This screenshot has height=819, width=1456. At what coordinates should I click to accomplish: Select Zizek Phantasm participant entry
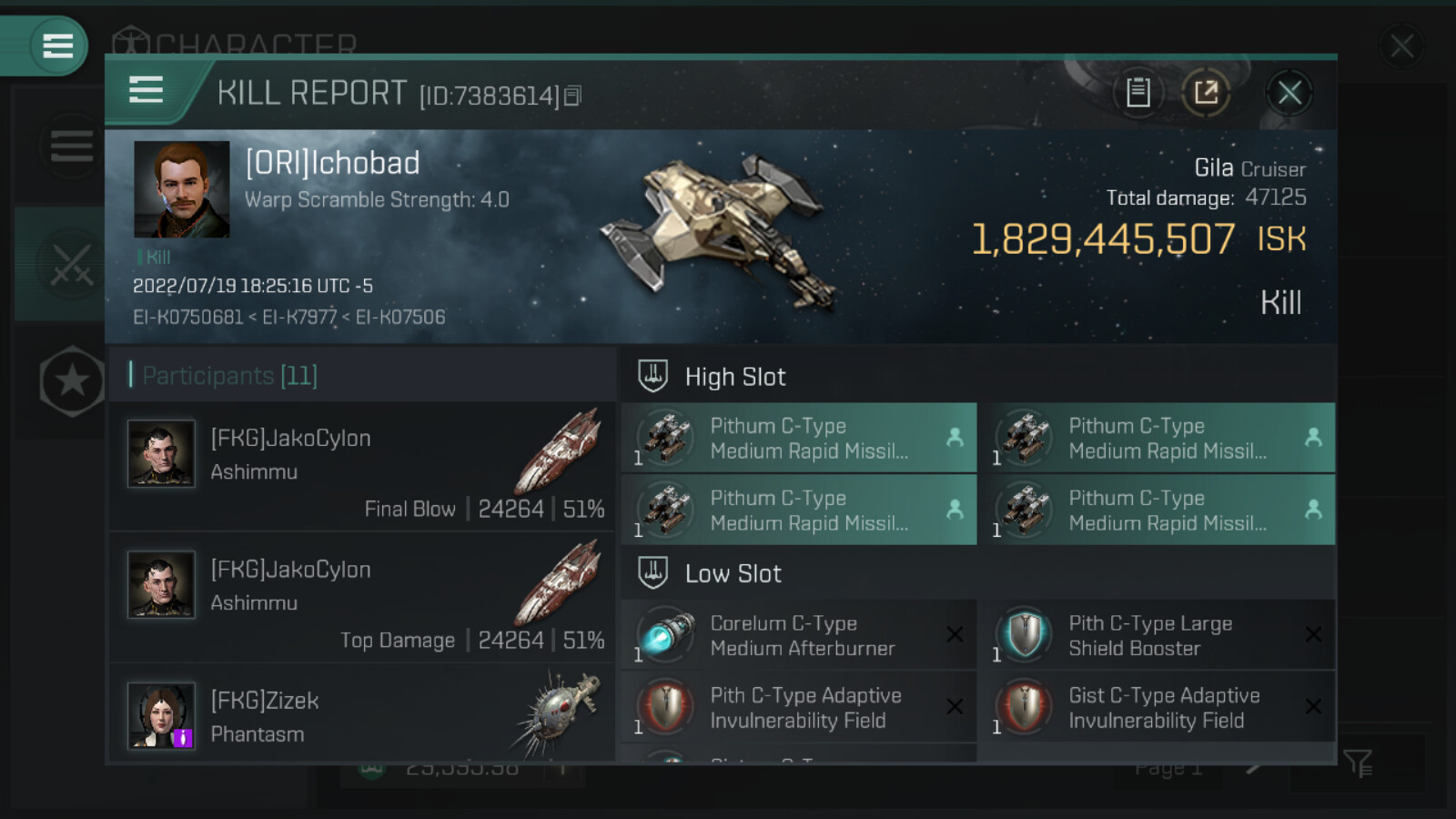(362, 713)
